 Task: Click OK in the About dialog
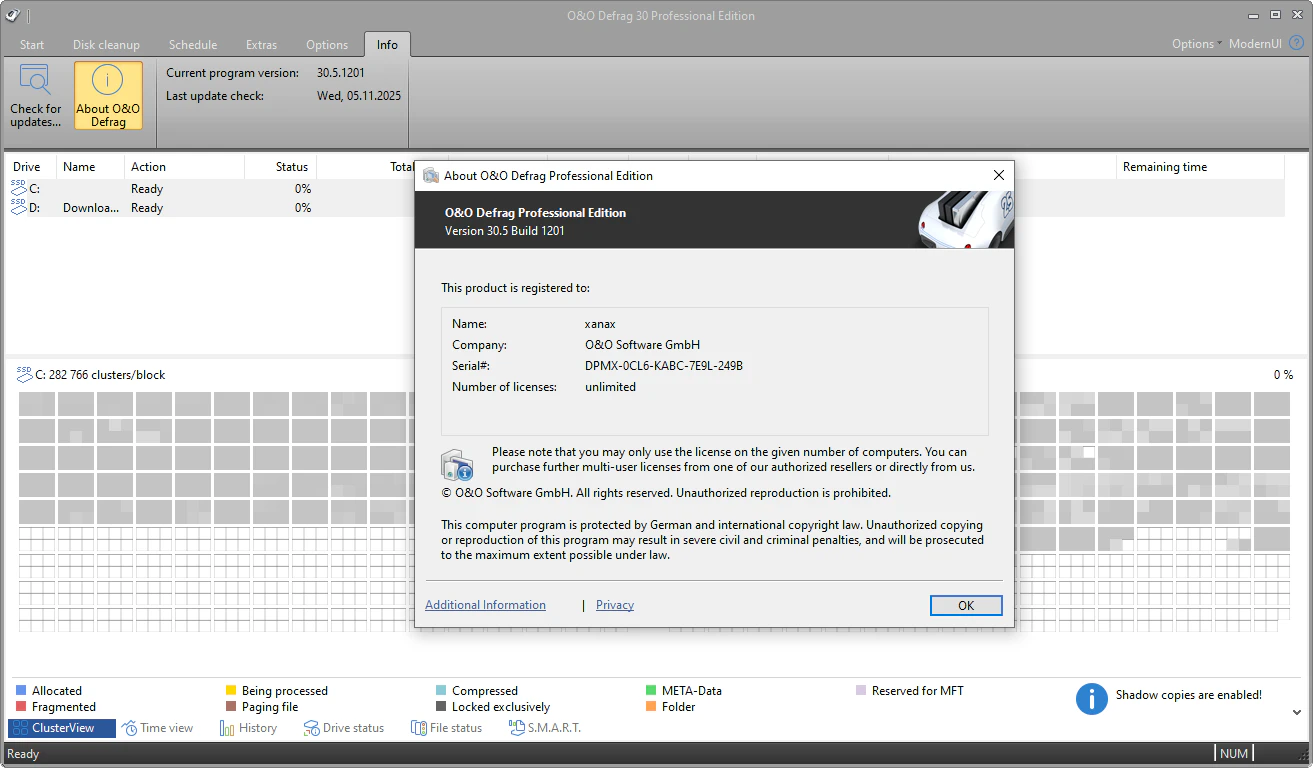966,605
